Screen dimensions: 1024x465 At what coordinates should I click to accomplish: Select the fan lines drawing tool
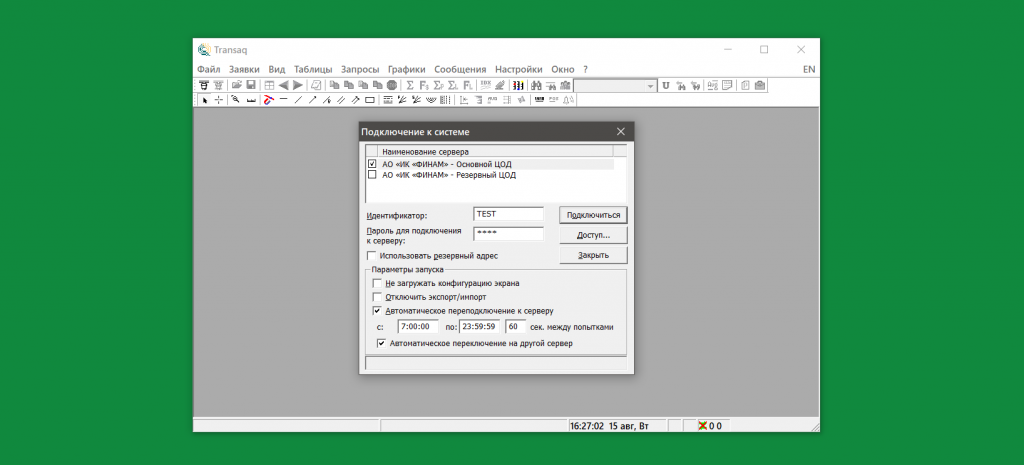402,100
